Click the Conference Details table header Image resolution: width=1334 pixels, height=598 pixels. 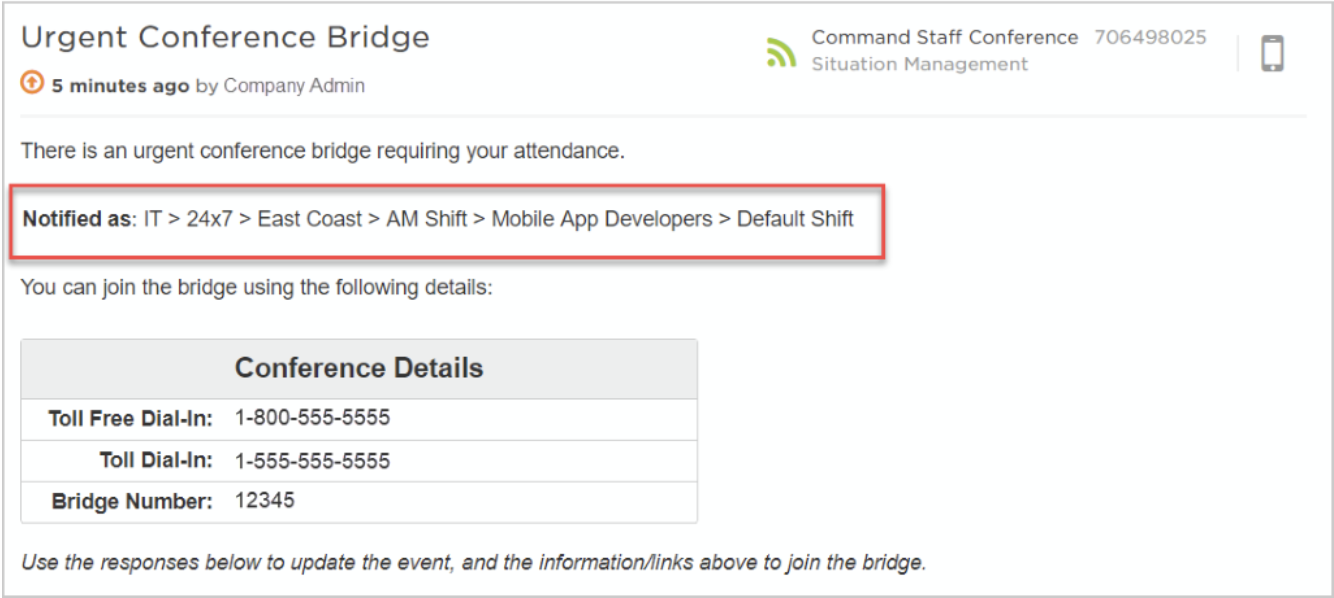pyautogui.click(x=359, y=368)
